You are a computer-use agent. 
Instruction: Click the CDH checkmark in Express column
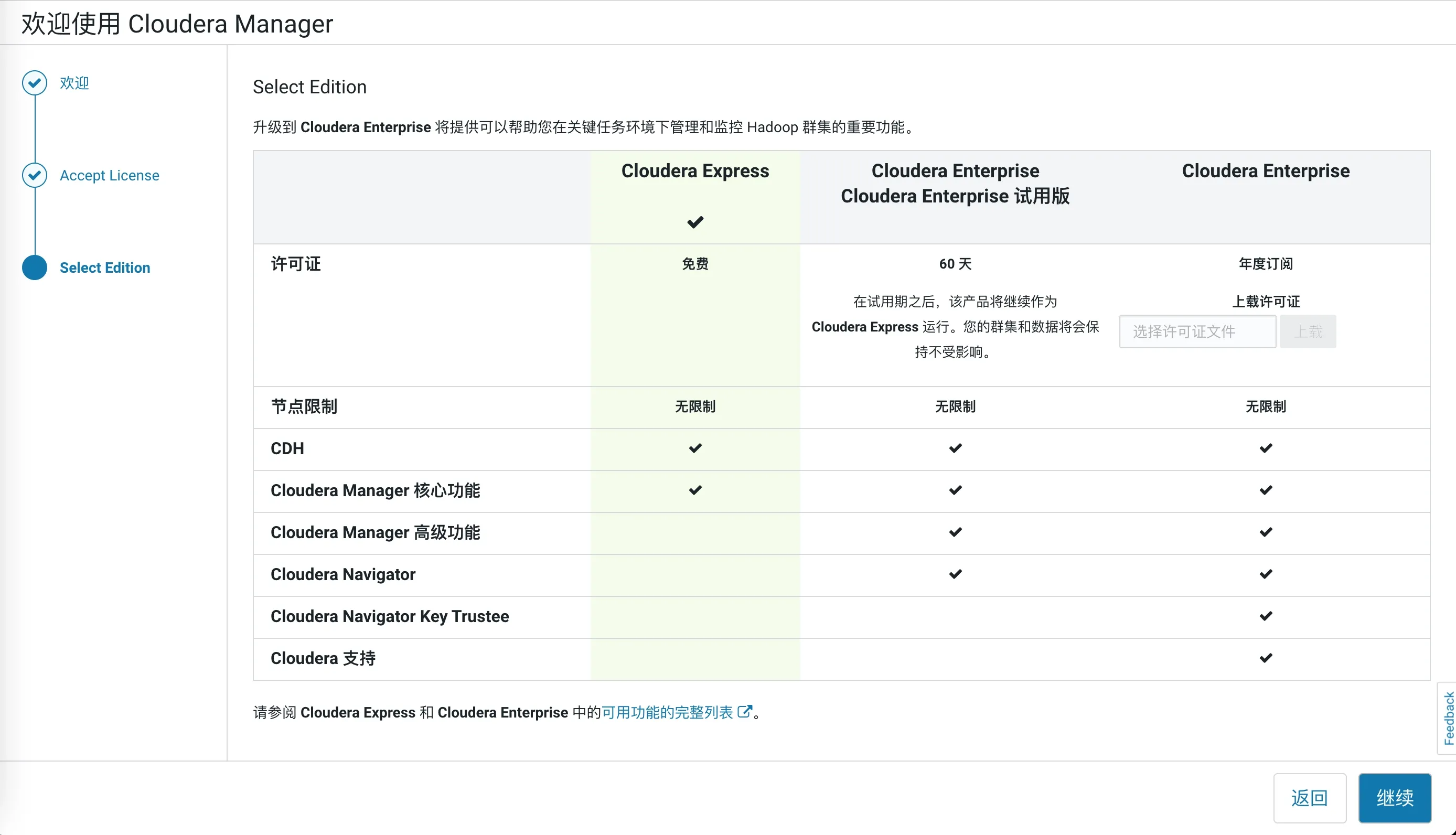point(694,448)
